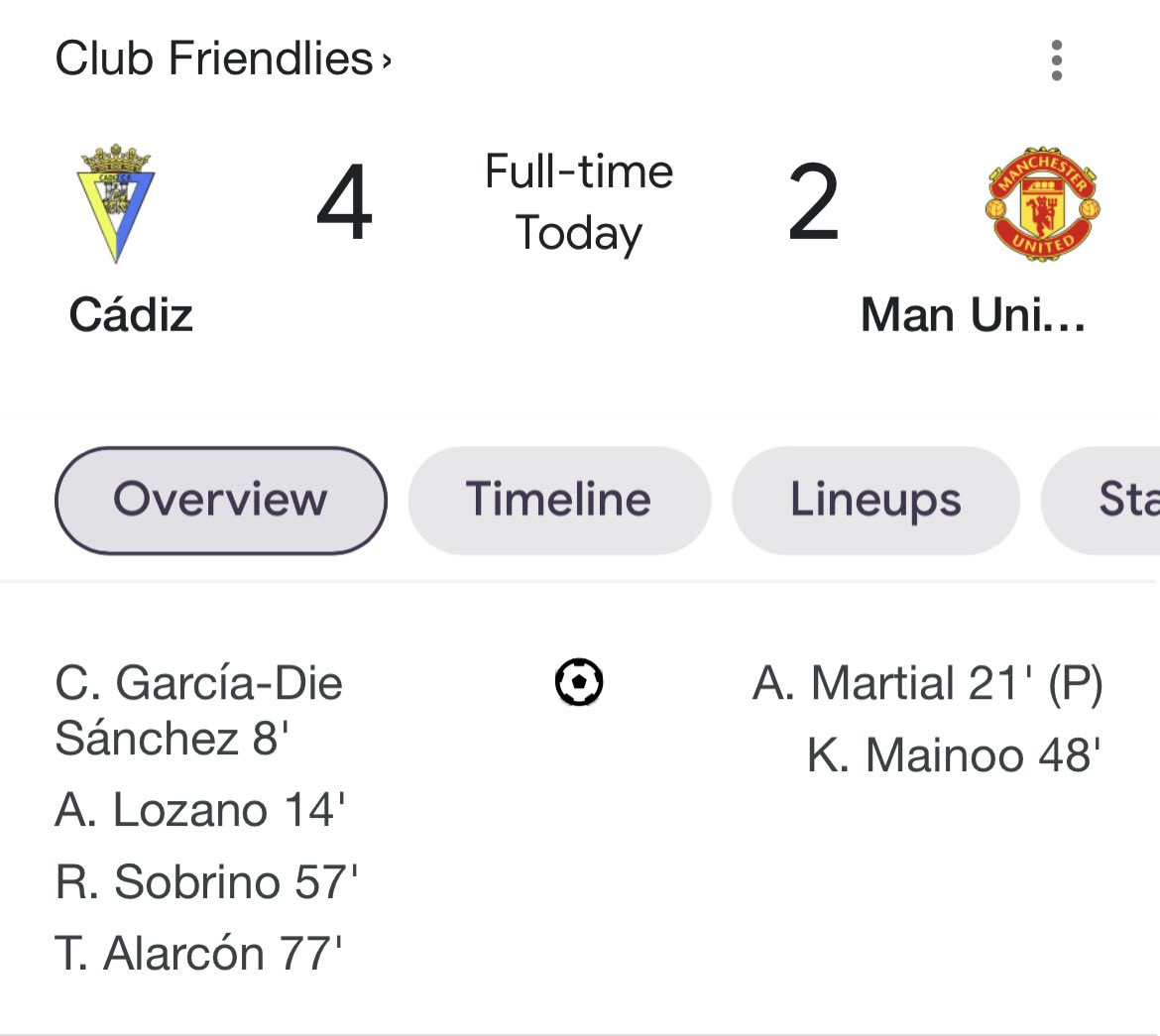Click Cádiz's score of 4
This screenshot has width=1160, height=1036.
pyautogui.click(x=344, y=203)
